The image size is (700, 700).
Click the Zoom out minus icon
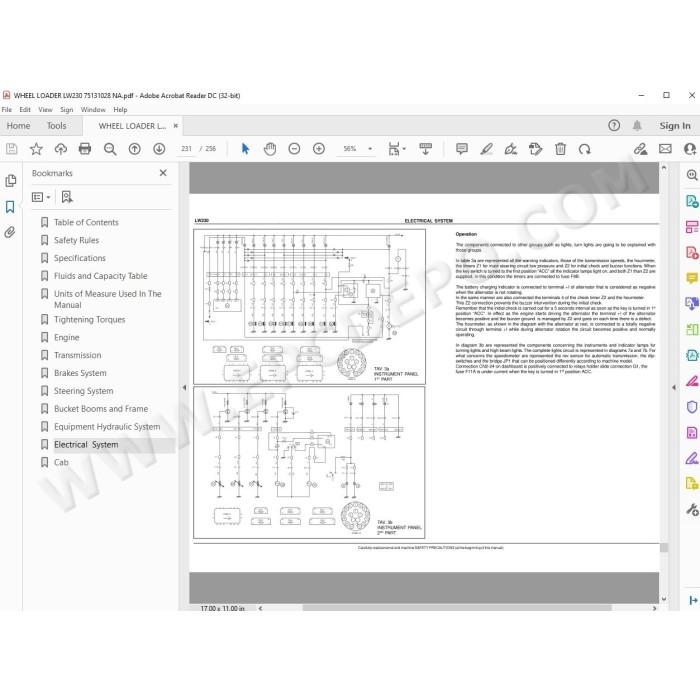click(294, 149)
